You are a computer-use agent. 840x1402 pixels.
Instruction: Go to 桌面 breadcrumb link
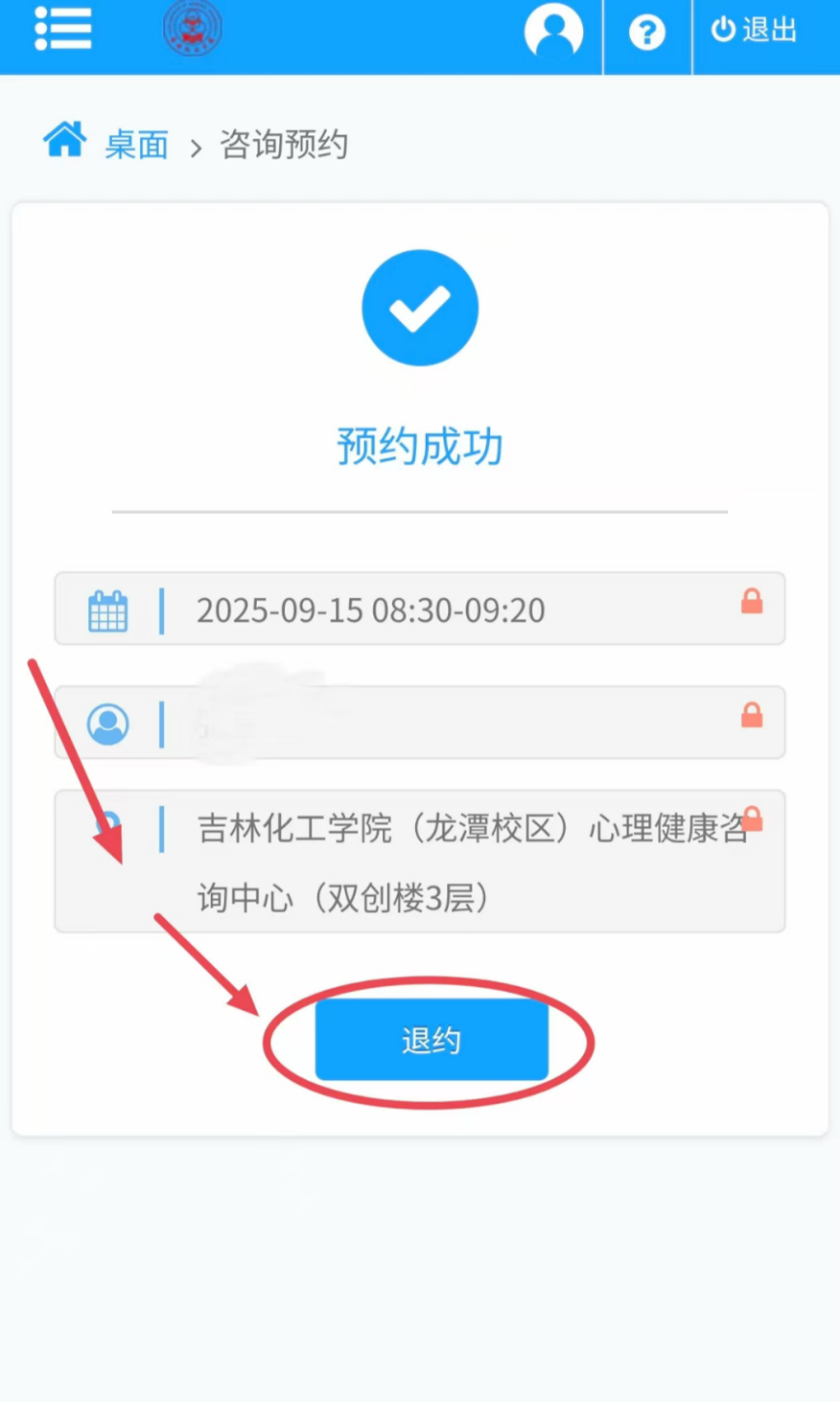click(x=137, y=145)
